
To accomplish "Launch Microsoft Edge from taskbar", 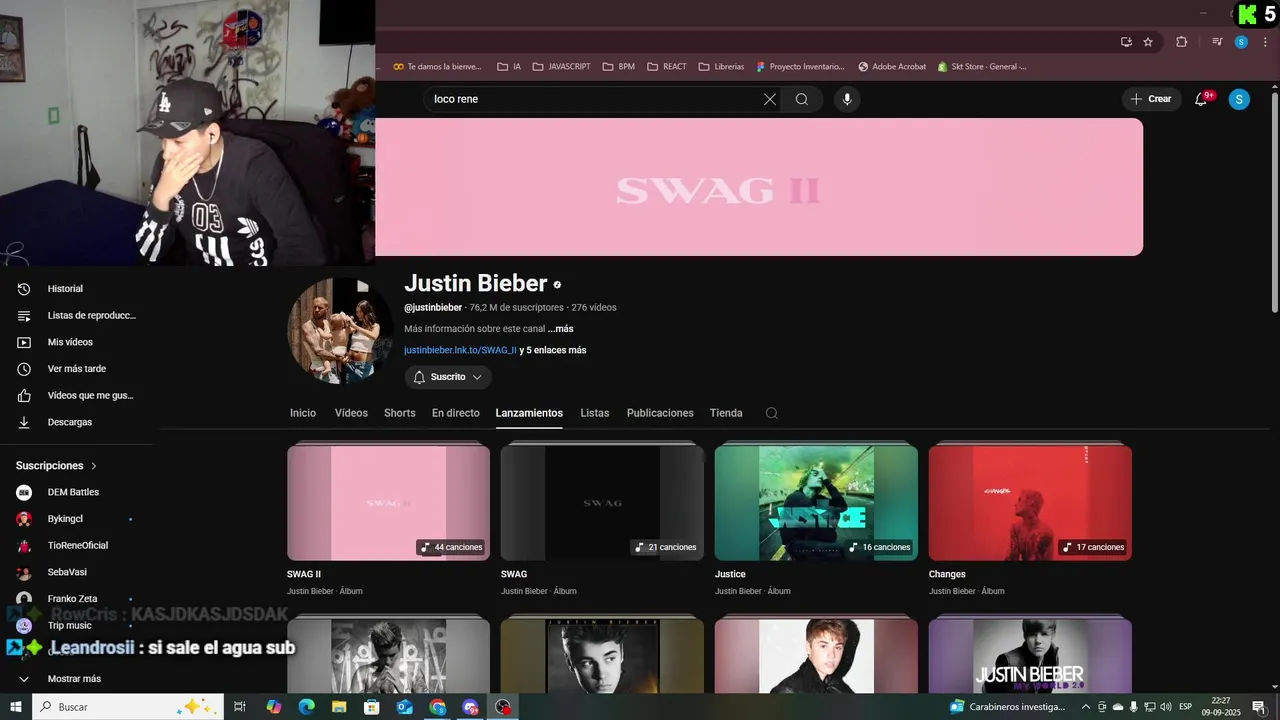I will point(307,707).
